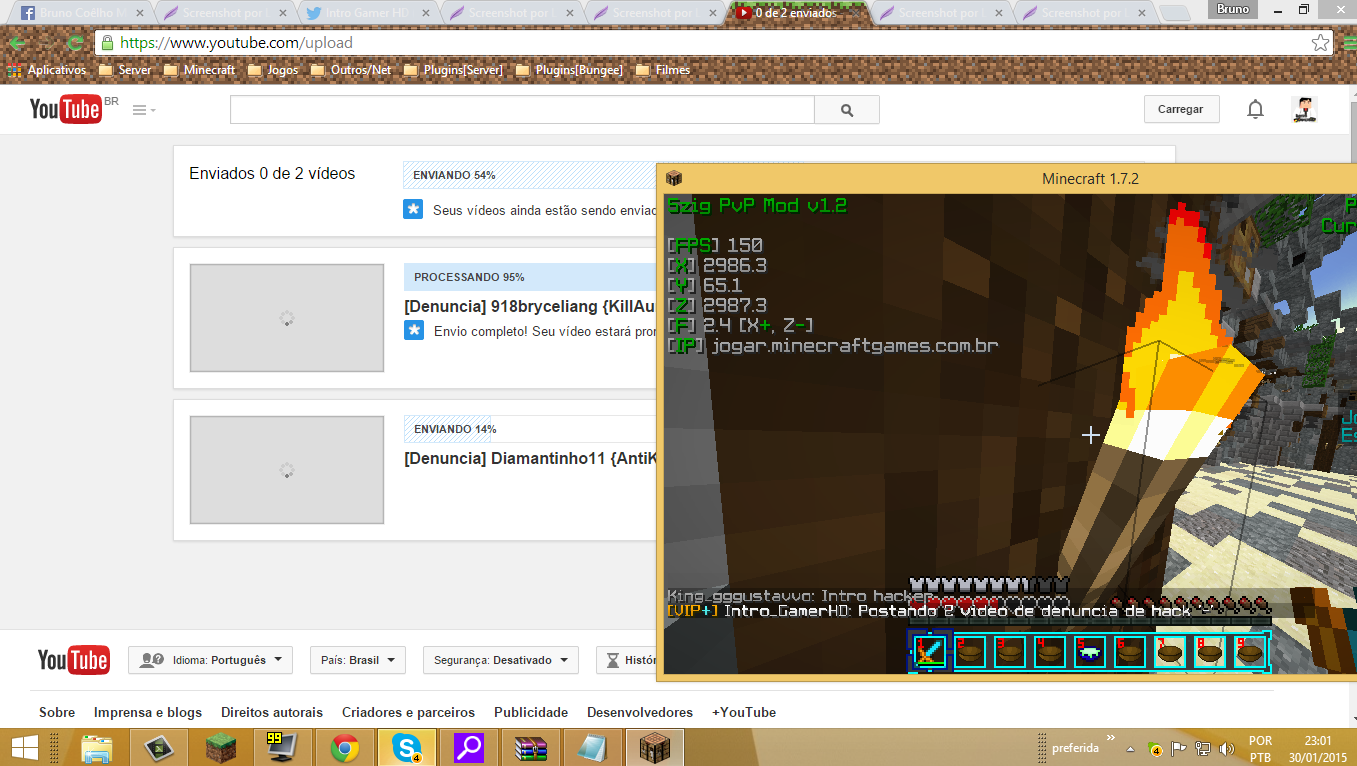Open the País: Brasil dropdown

point(358,660)
